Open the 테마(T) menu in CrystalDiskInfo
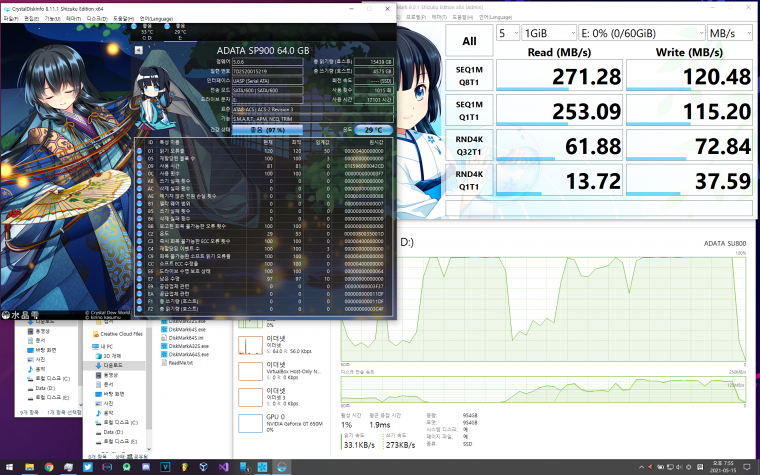The image size is (760, 475). tap(73, 18)
